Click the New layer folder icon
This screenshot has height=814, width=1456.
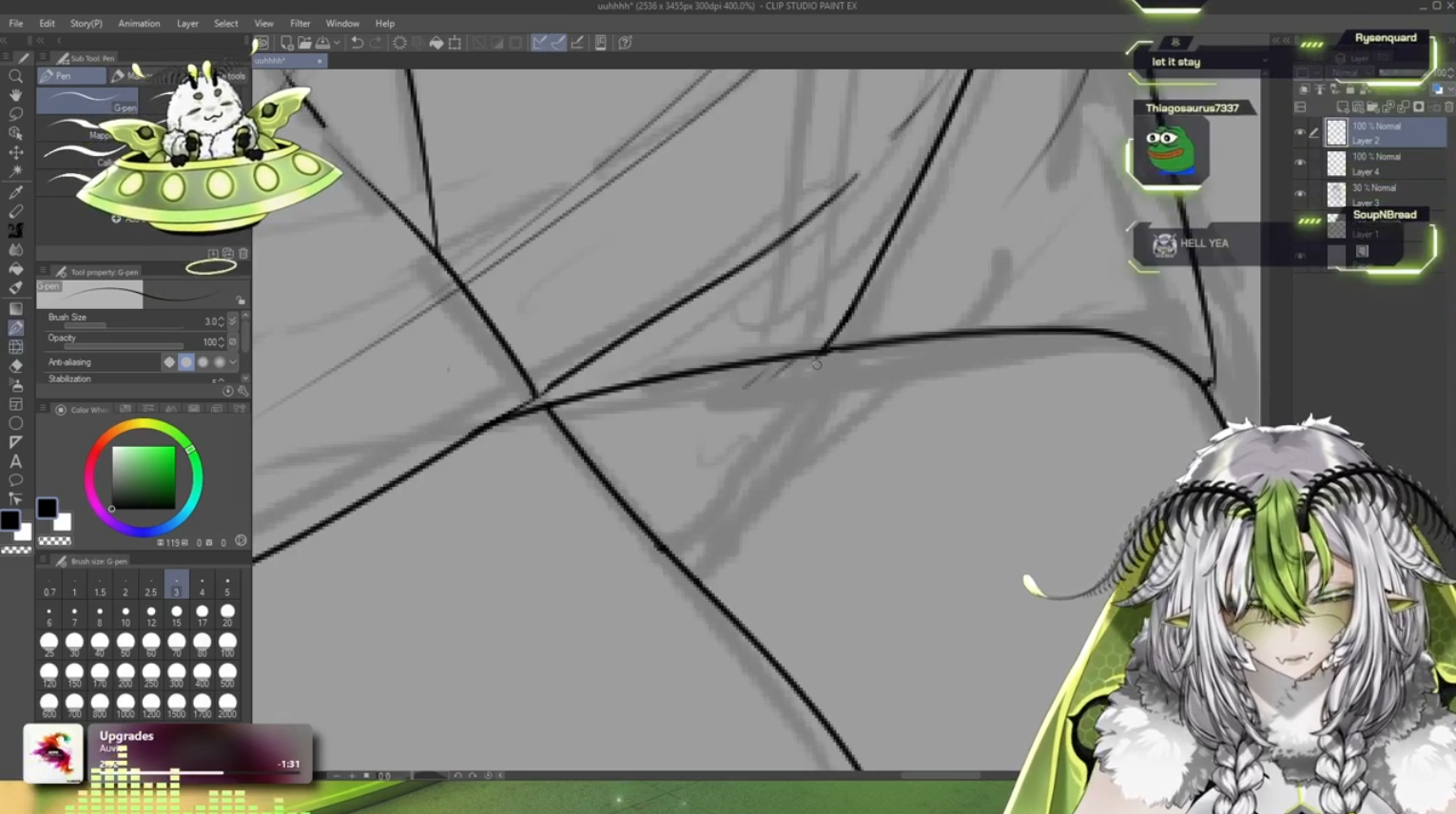tap(1372, 107)
